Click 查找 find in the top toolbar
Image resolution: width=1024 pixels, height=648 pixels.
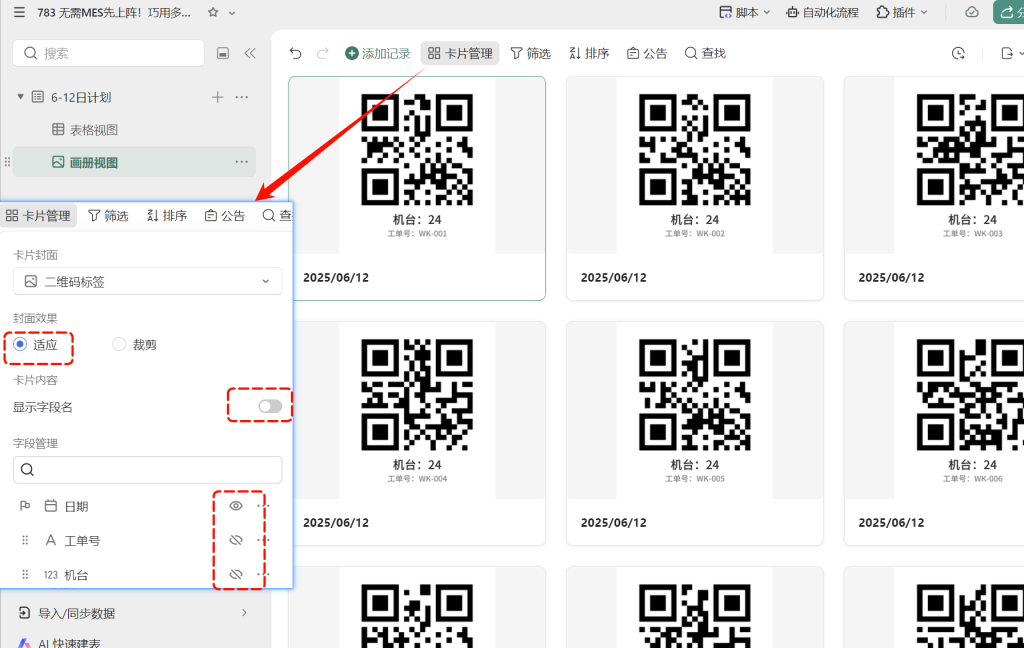tap(705, 54)
